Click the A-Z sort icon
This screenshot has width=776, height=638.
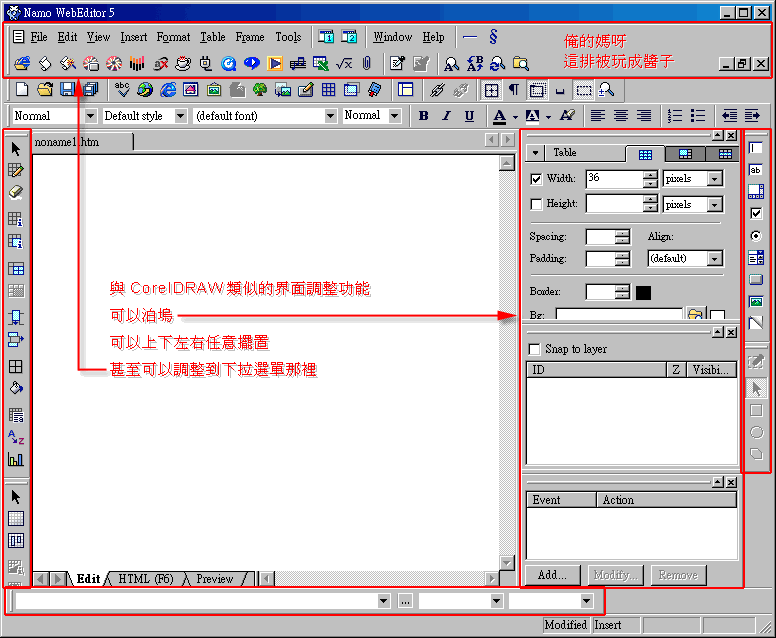16,438
